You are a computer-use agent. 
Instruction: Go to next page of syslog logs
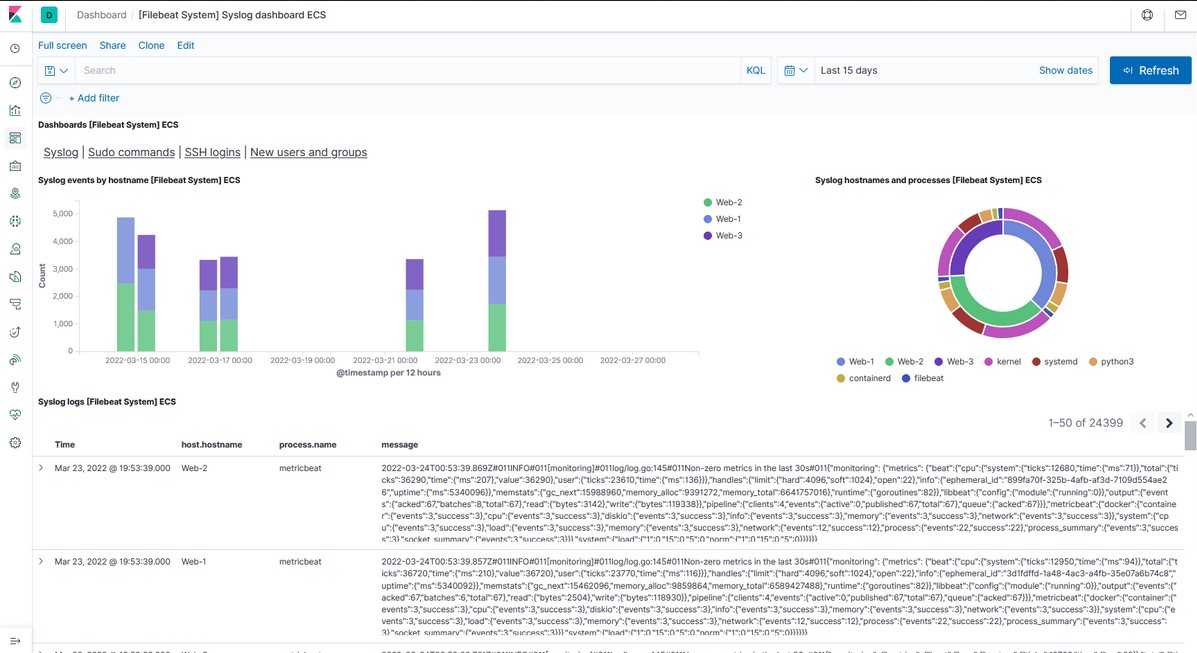click(1169, 422)
